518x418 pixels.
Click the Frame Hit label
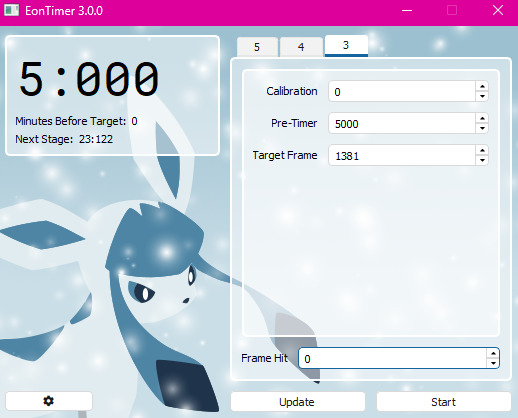[x=264, y=358]
